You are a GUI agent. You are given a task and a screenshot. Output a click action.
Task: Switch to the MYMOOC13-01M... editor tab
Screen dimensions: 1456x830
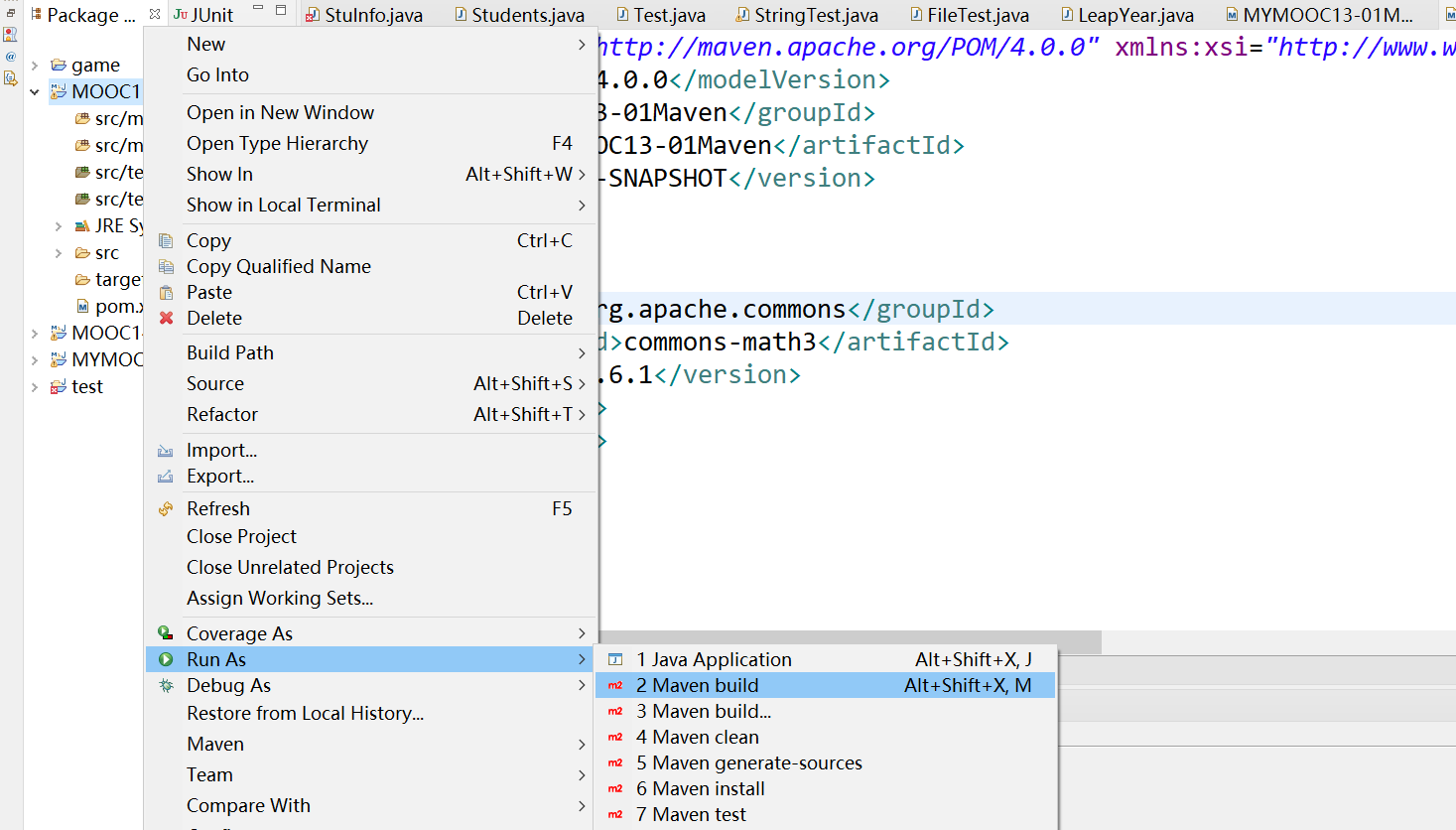coord(1319,15)
